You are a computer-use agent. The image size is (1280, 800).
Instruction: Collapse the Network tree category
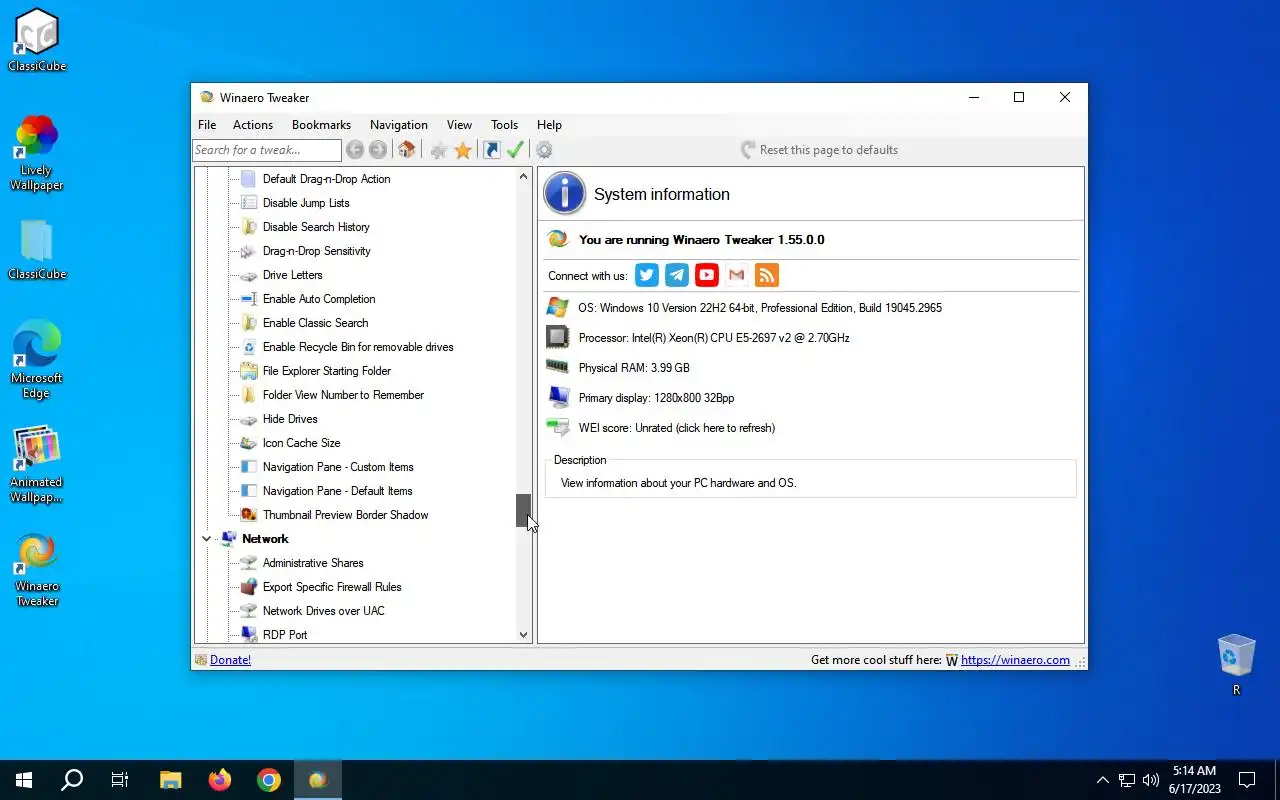coord(207,539)
